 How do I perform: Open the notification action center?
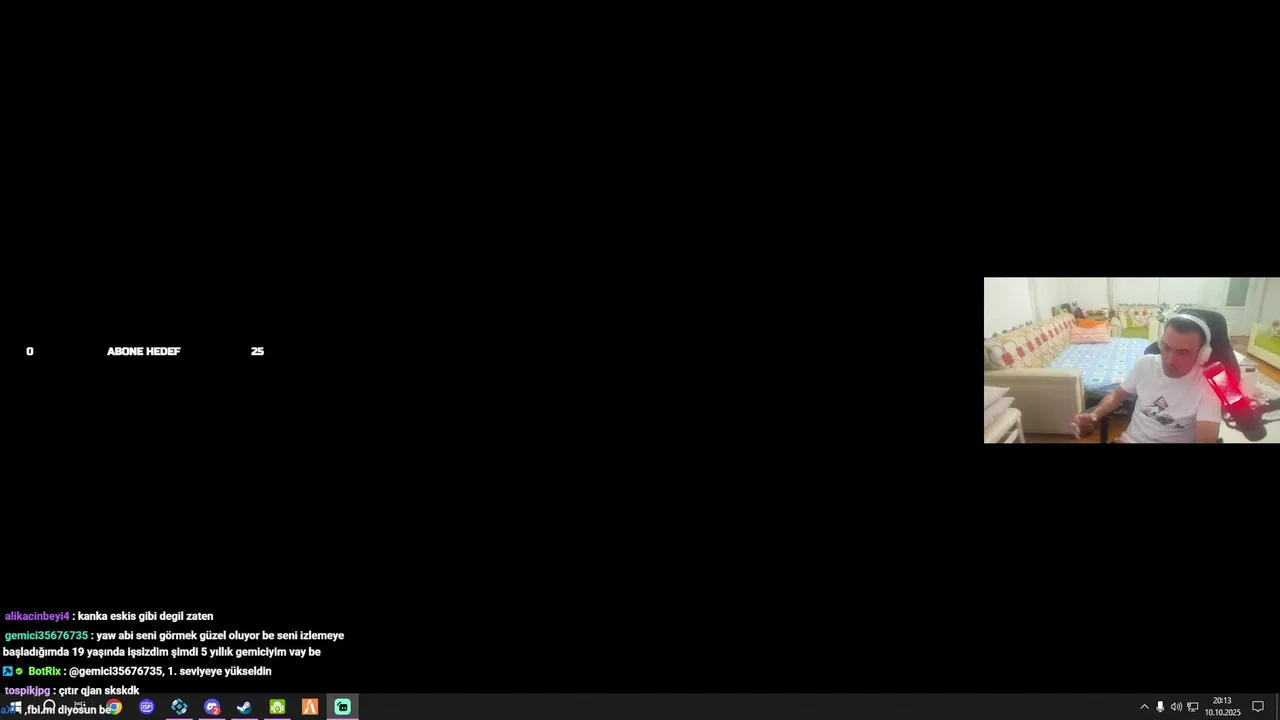coord(1258,707)
